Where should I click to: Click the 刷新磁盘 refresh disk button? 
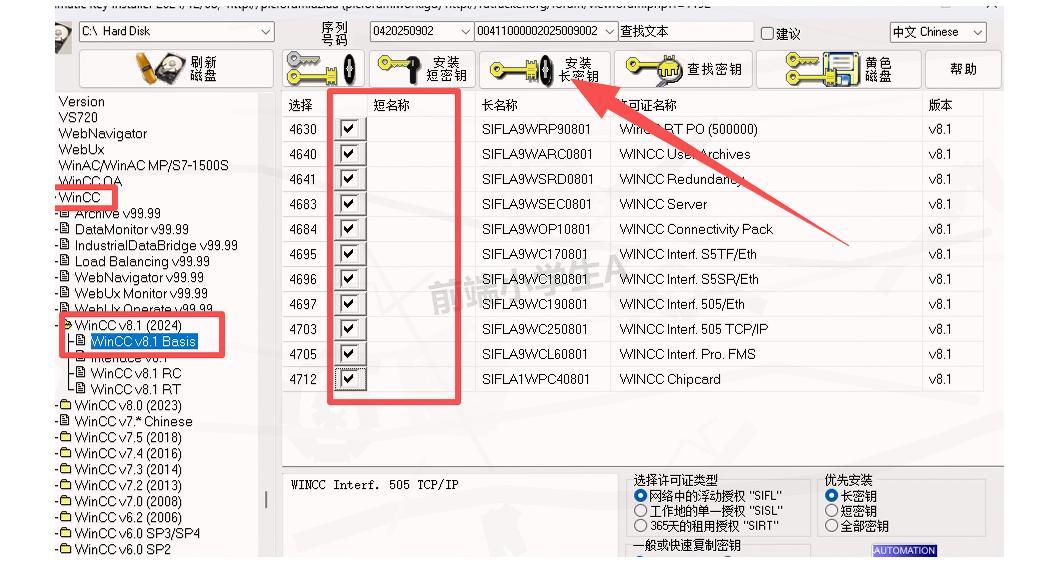176,69
